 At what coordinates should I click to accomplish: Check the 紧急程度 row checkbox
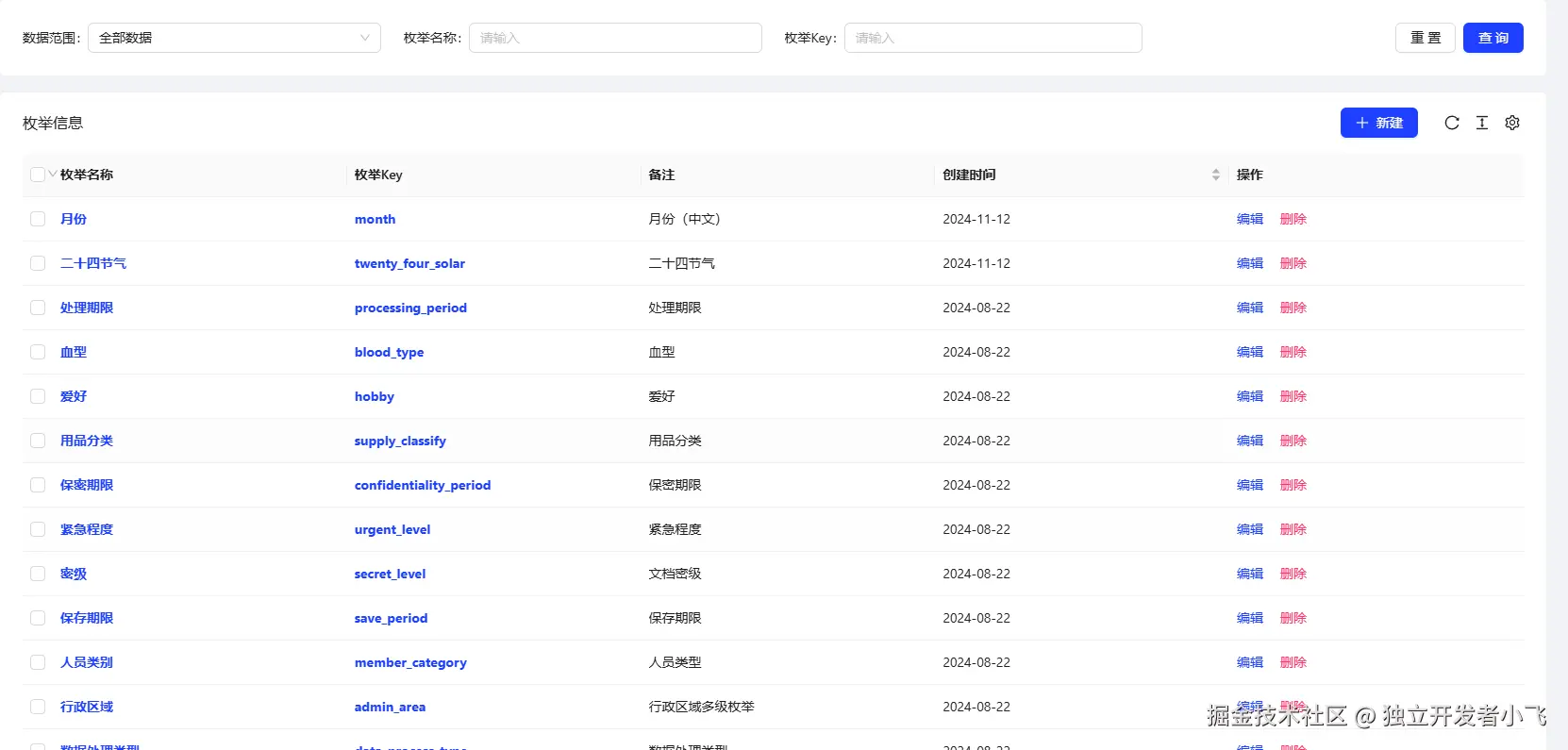(x=38, y=529)
